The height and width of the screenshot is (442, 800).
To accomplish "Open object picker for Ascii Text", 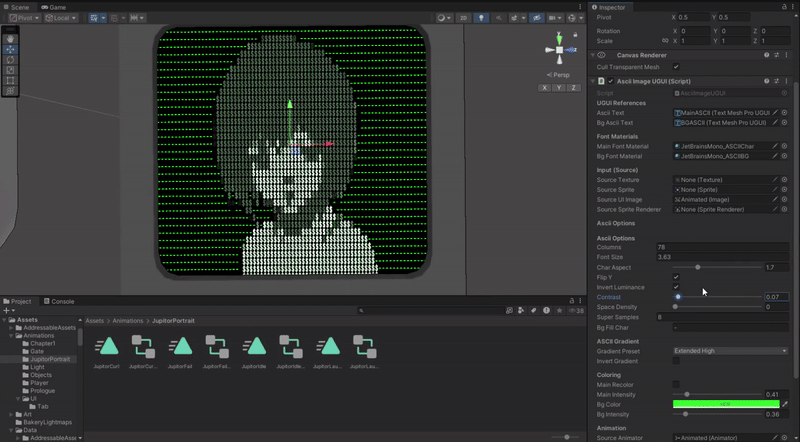I will 785,113.
